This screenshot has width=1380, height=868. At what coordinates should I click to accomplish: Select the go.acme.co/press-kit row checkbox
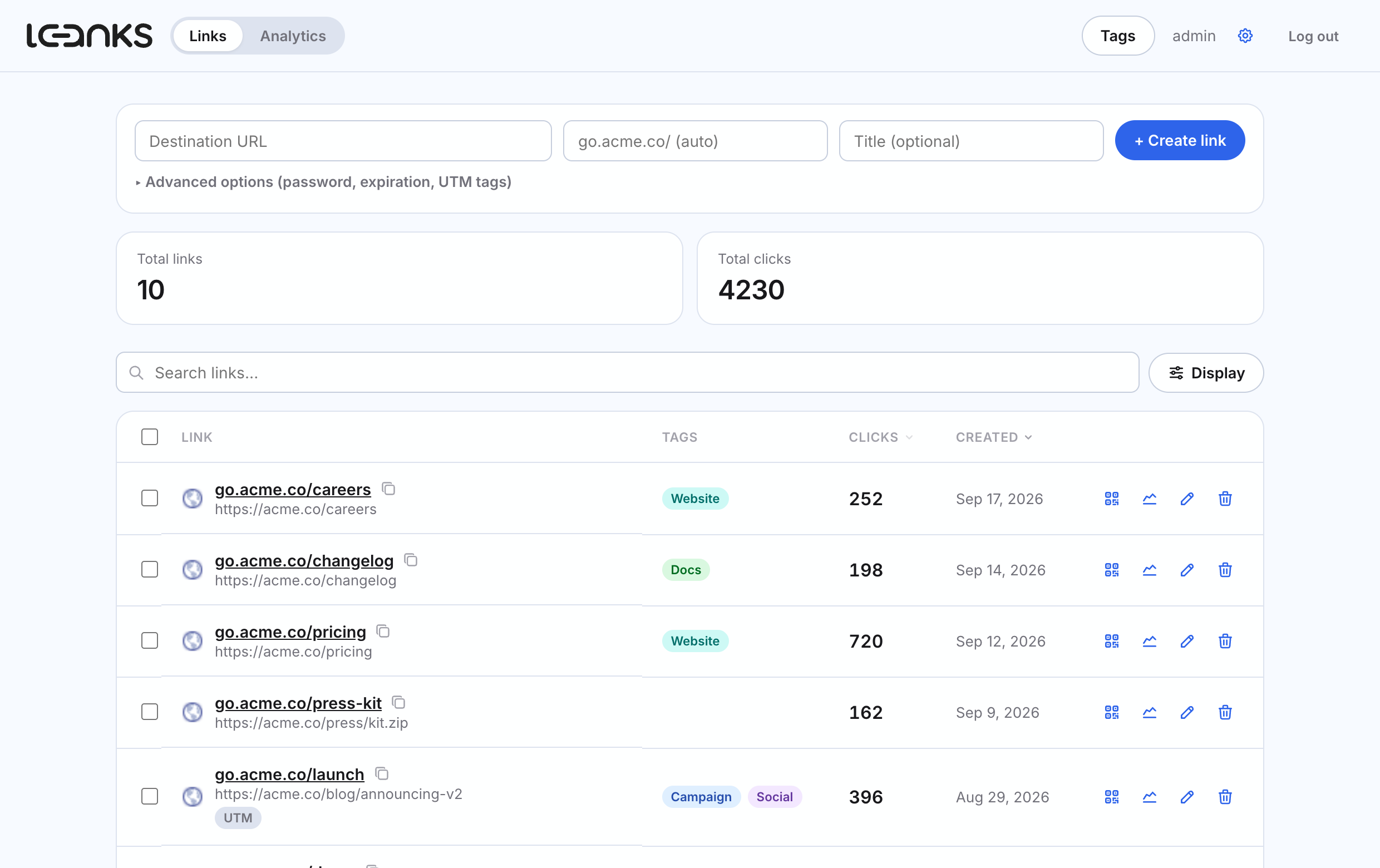(150, 712)
